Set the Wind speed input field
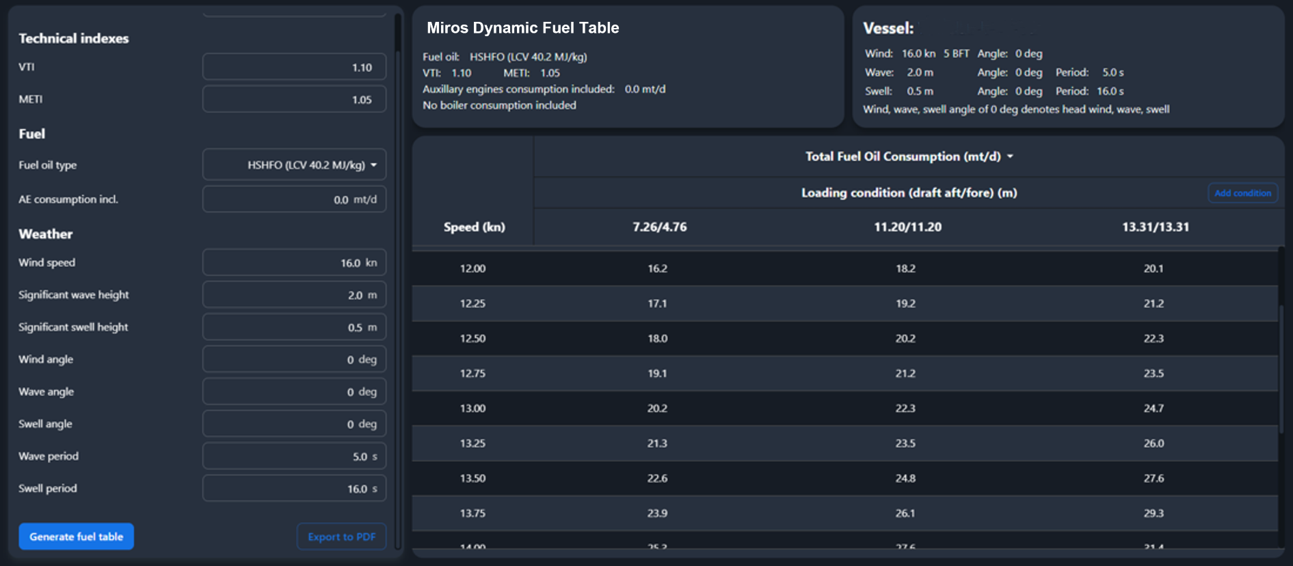Image resolution: width=1293 pixels, height=566 pixels. [x=294, y=263]
